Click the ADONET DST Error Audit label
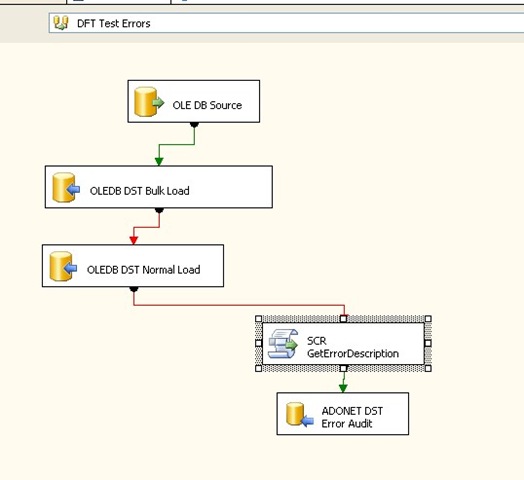The image size is (524, 480). point(352,417)
